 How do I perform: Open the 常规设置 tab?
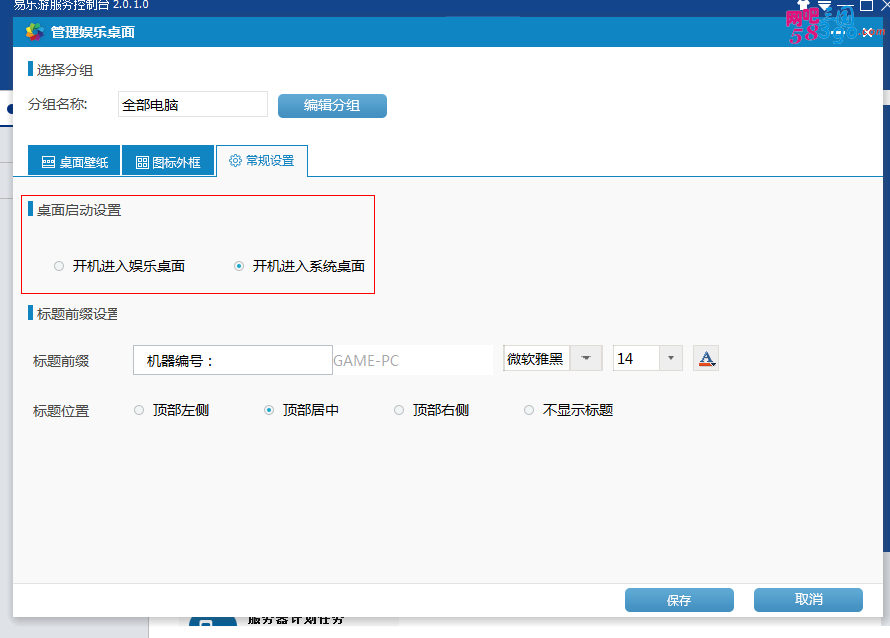click(x=262, y=161)
